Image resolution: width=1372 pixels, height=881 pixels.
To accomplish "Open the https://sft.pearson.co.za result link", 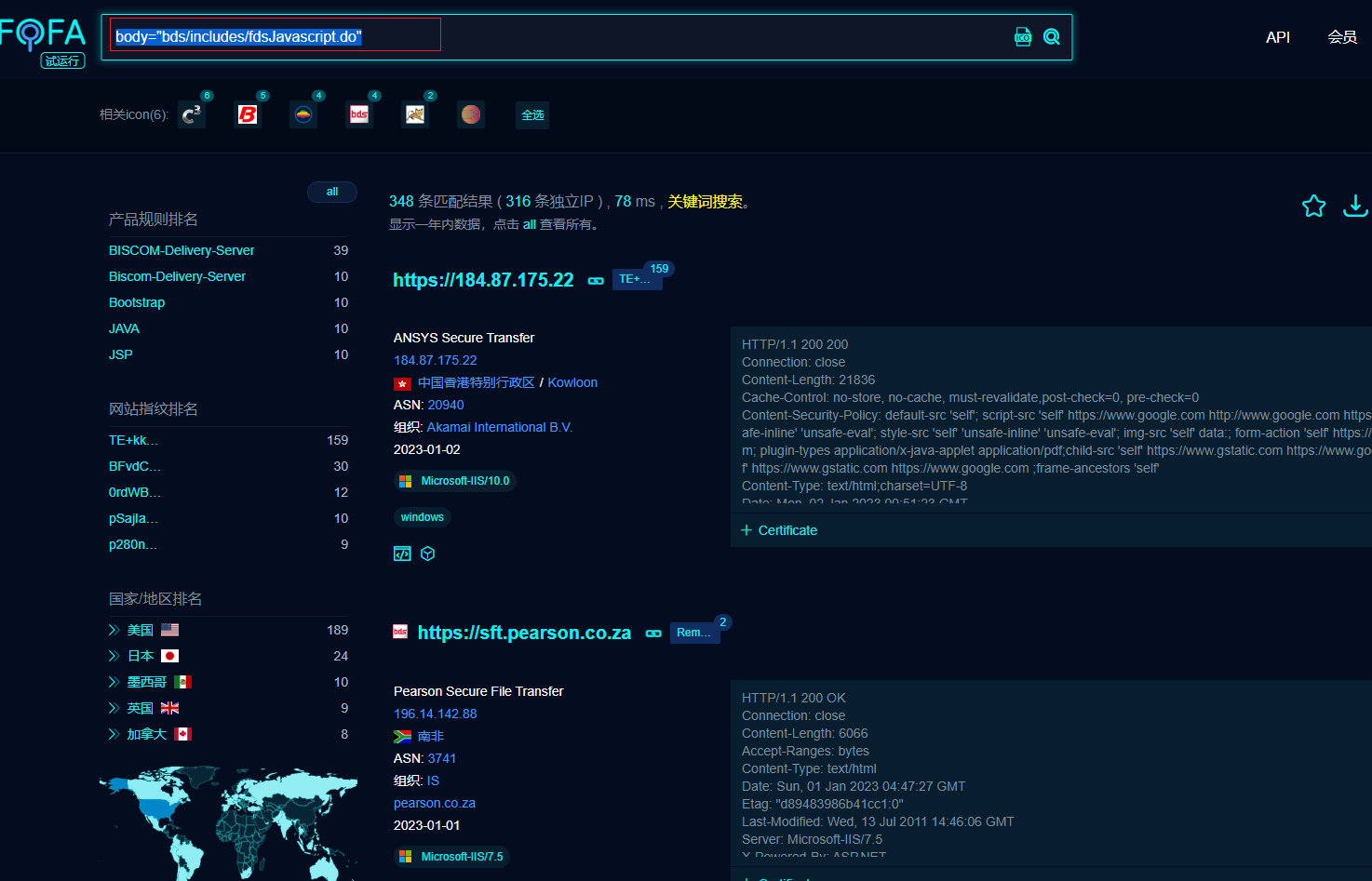I will [524, 633].
